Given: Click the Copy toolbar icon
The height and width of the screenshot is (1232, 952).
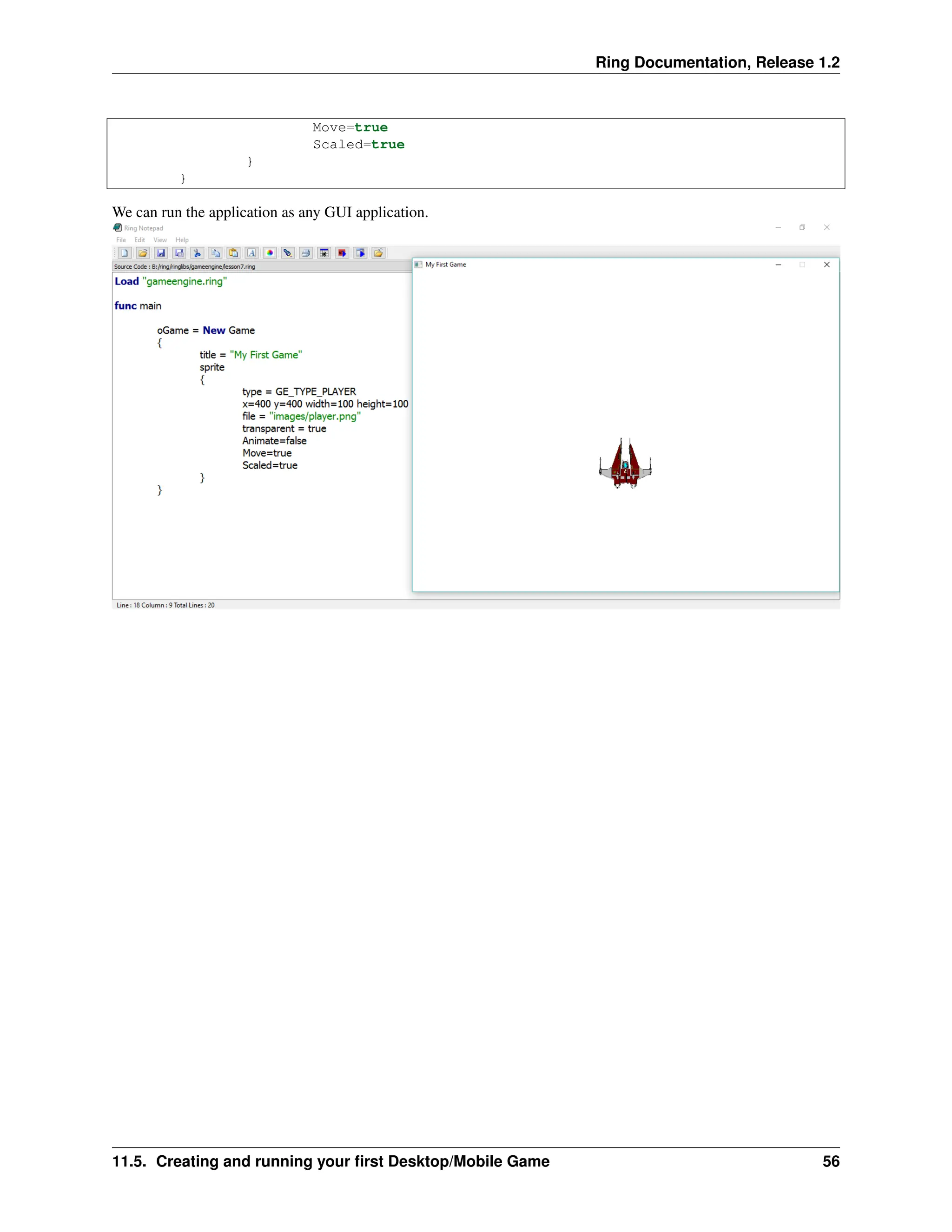Looking at the screenshot, I should [215, 253].
